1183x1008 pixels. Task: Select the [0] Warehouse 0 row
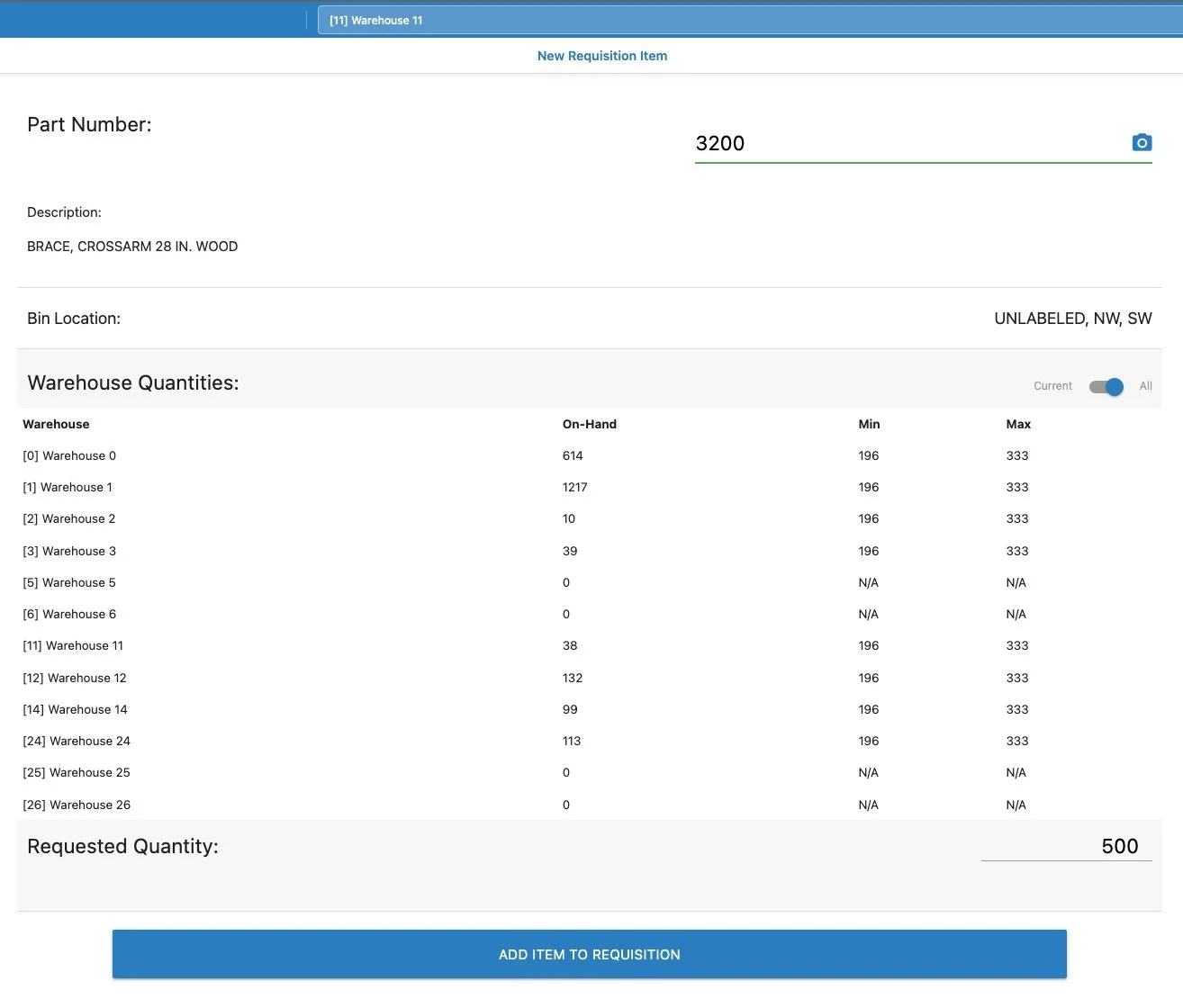tap(590, 455)
